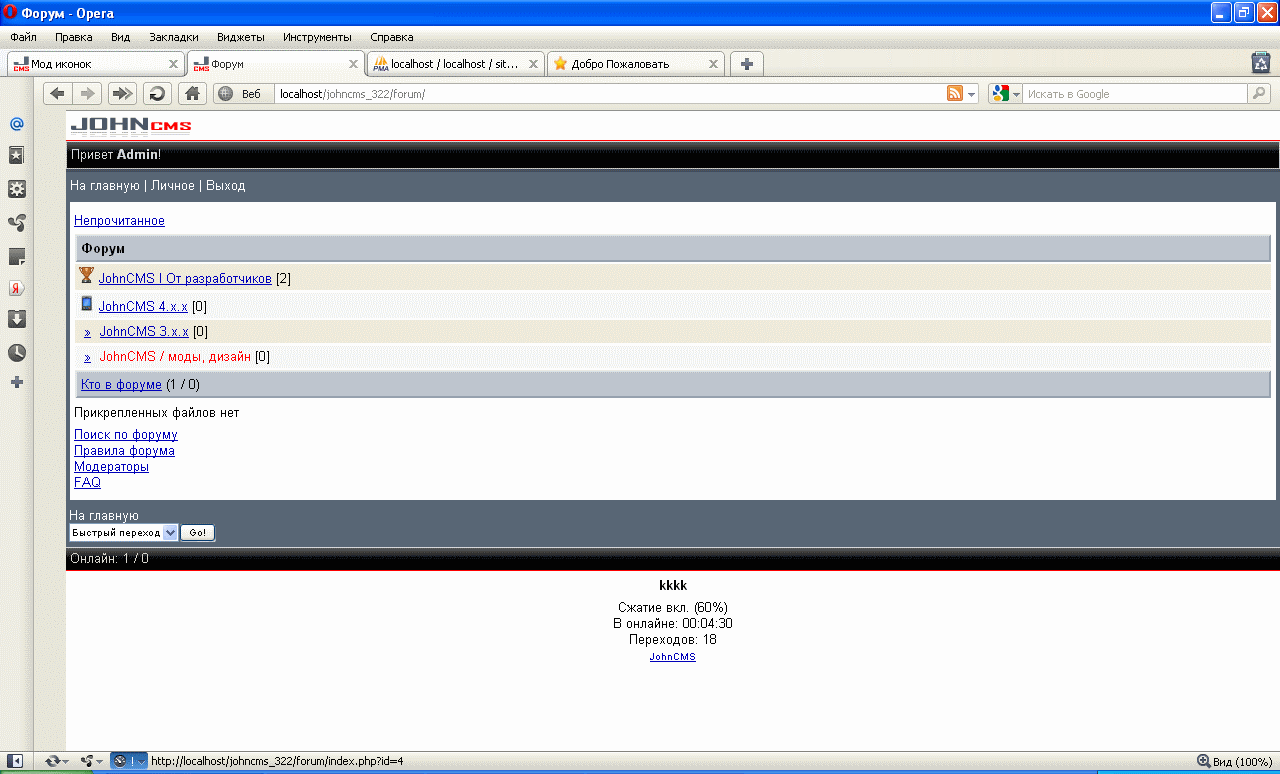1280x774 pixels.
Task: Open the Кто в форуме link
Action: coord(121,385)
